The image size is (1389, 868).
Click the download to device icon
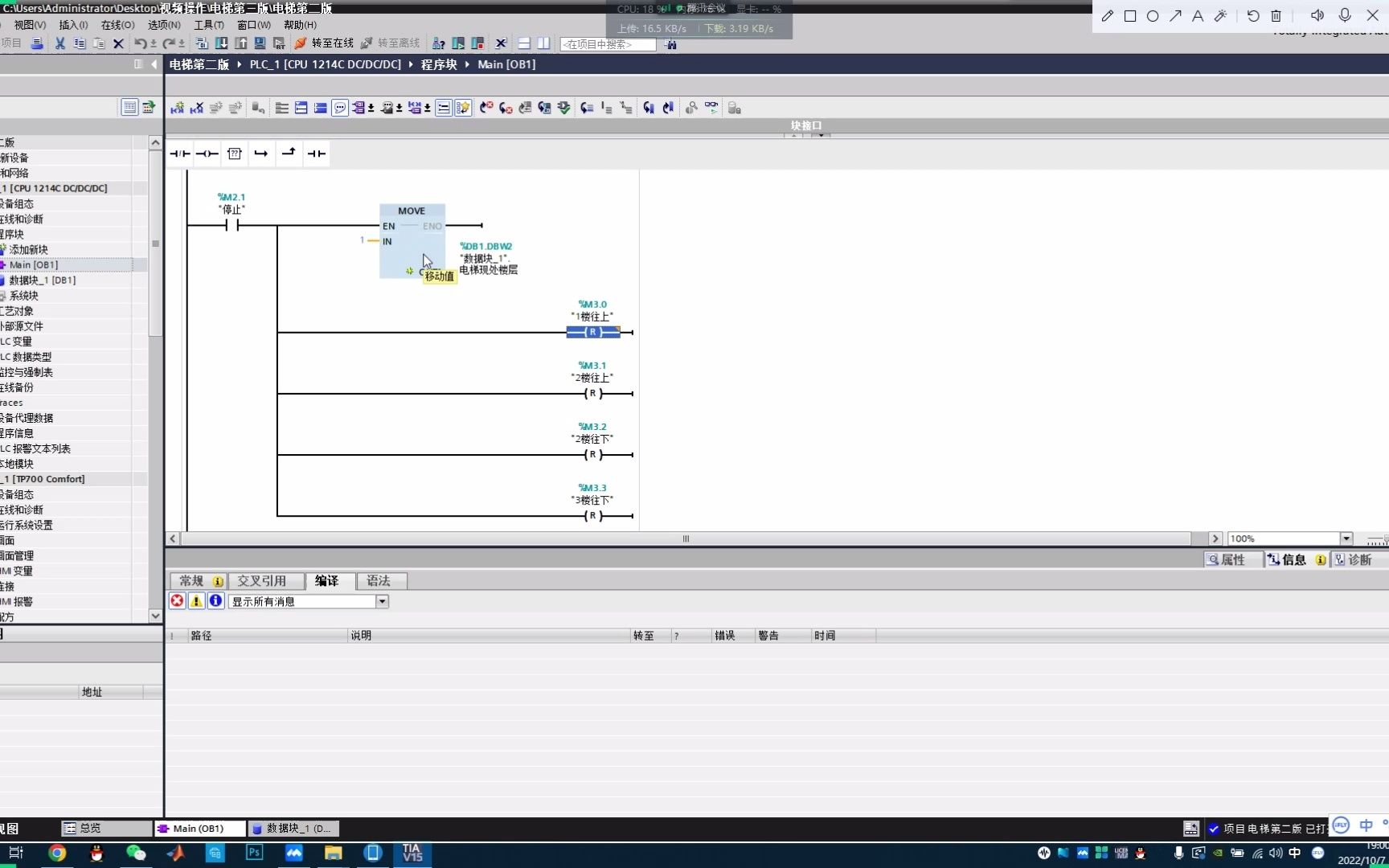pyautogui.click(x=221, y=43)
